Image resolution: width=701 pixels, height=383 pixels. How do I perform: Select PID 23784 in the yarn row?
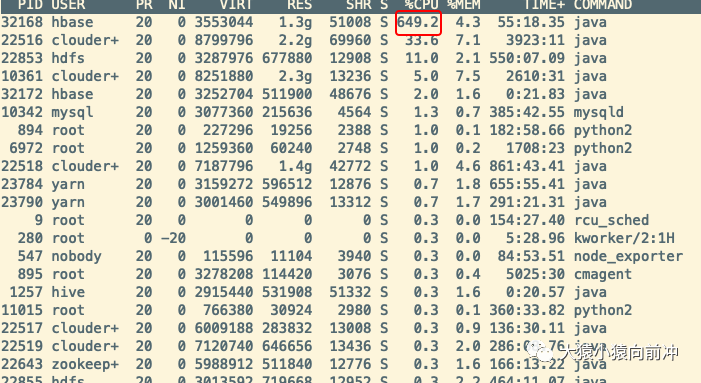click(x=22, y=184)
